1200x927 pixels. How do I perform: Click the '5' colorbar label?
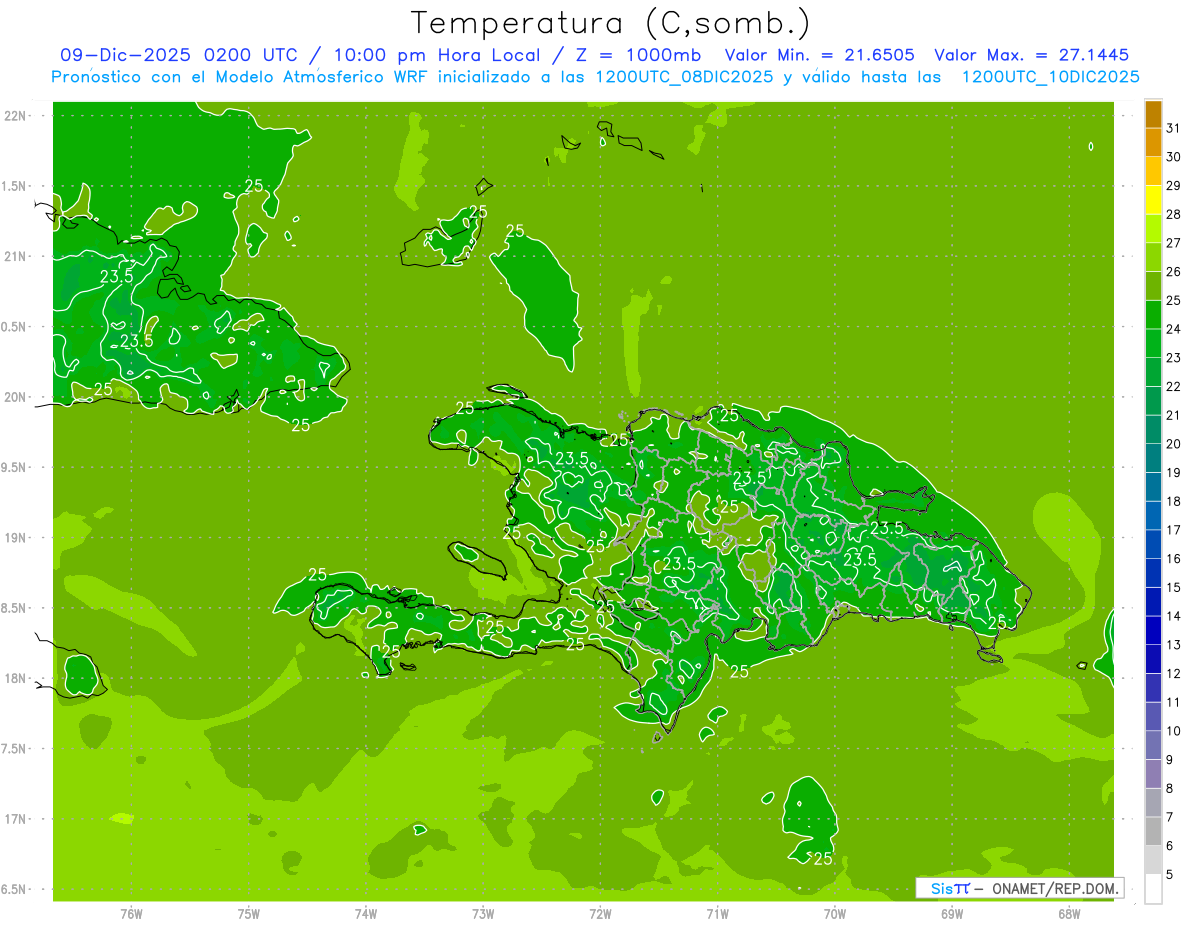[1169, 874]
